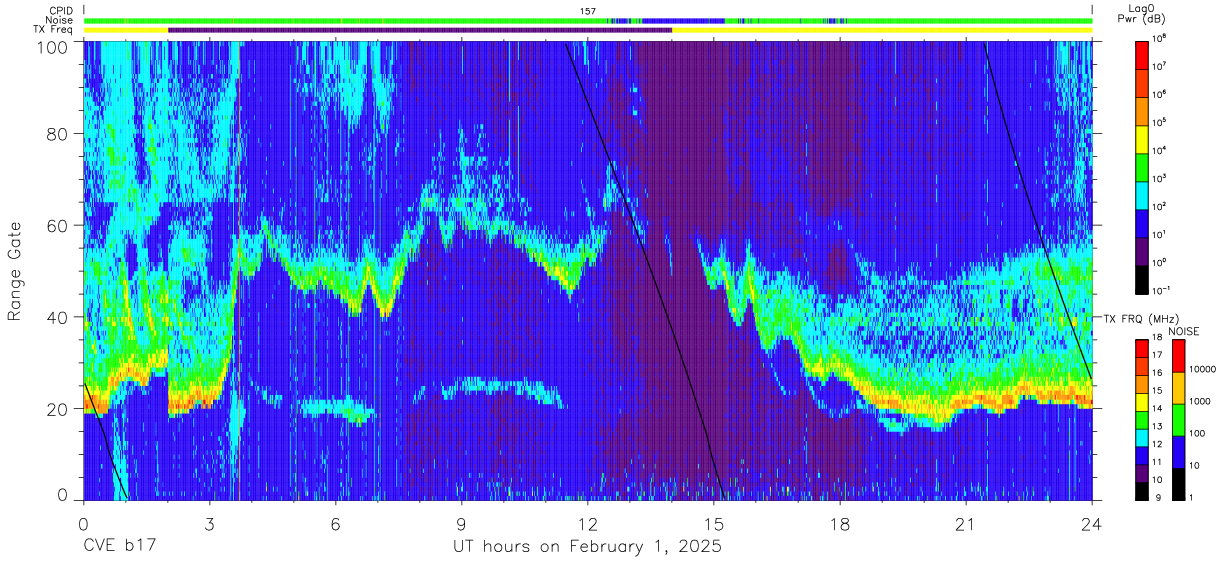Click the 3 hour tick on the UT axis
1228x567 pixels.
coord(210,524)
